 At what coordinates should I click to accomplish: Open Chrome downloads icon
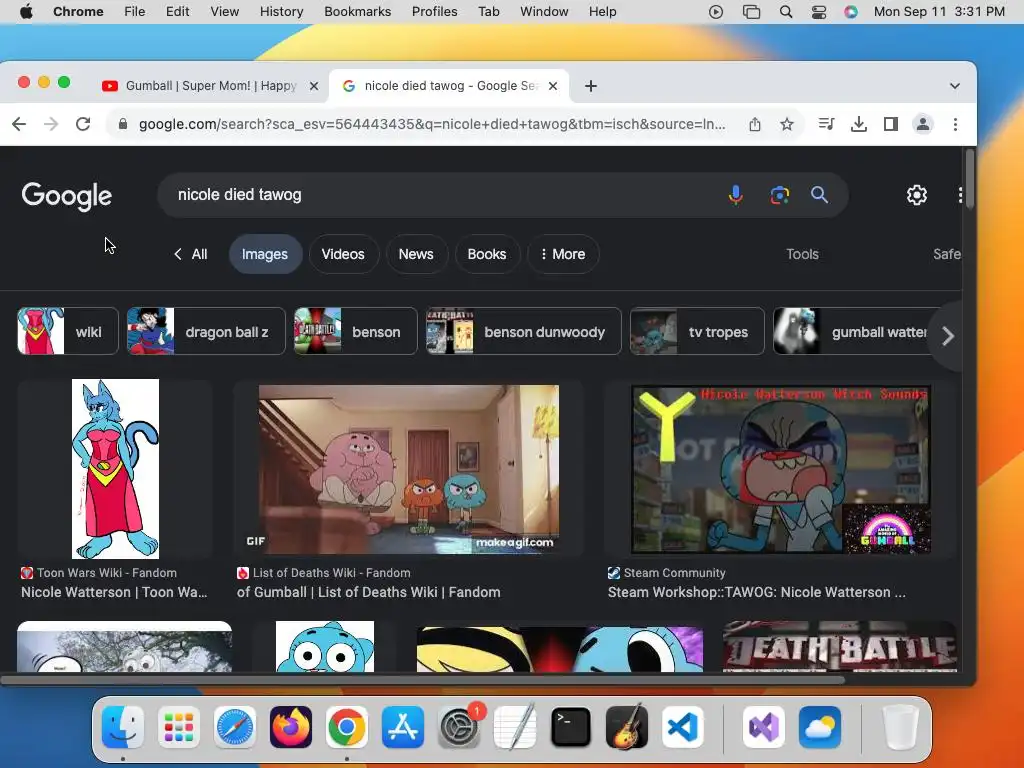tap(859, 124)
